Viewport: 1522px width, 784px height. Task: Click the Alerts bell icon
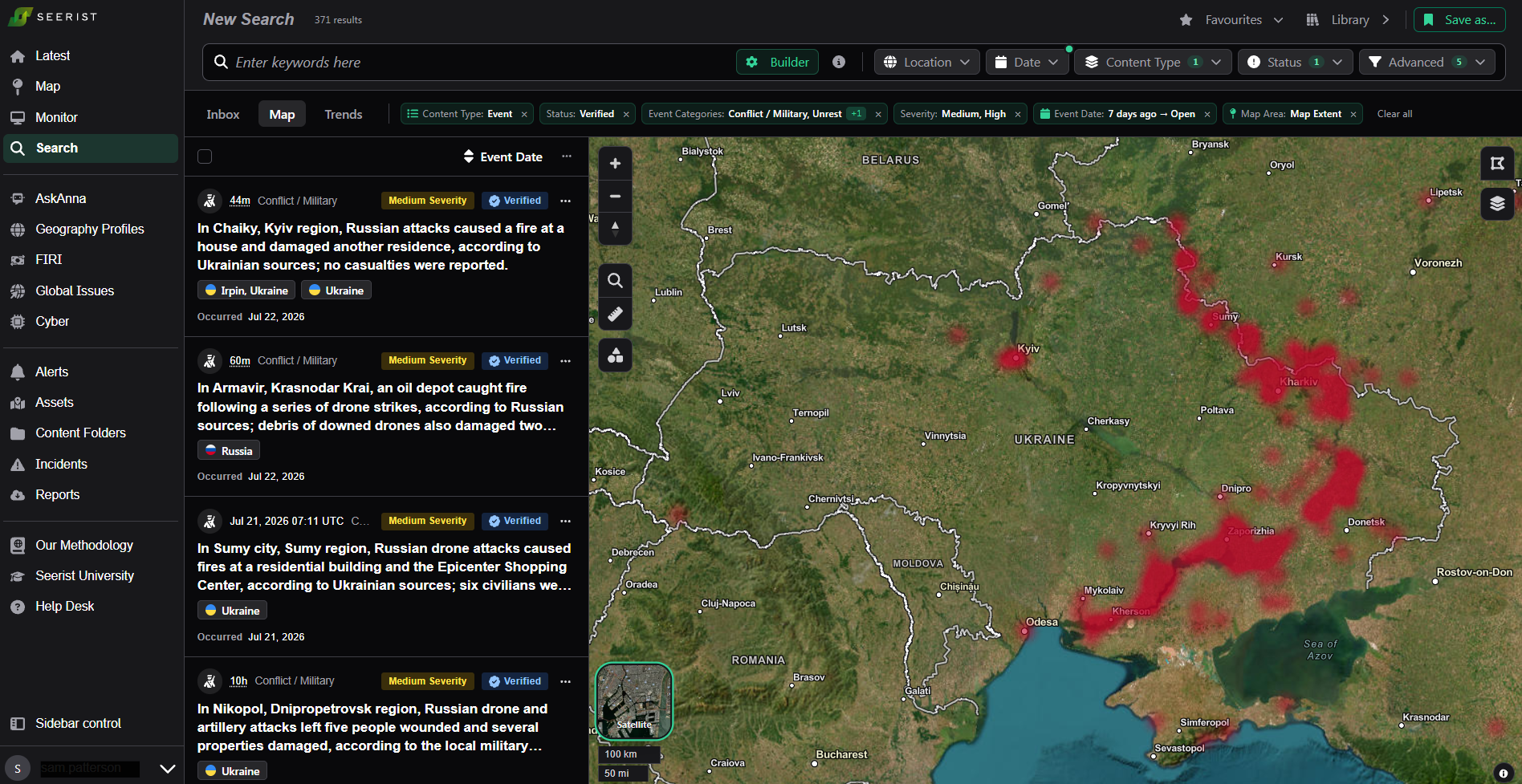pos(18,372)
